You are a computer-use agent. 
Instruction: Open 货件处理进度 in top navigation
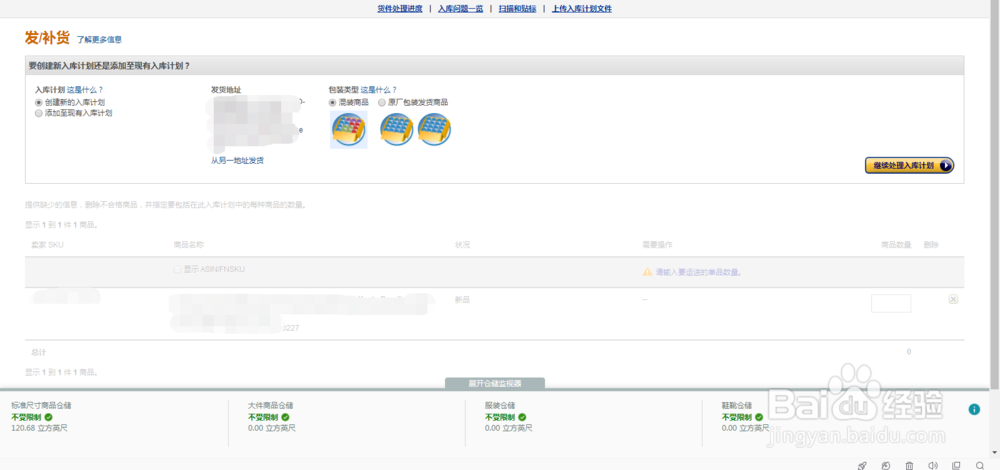click(400, 9)
